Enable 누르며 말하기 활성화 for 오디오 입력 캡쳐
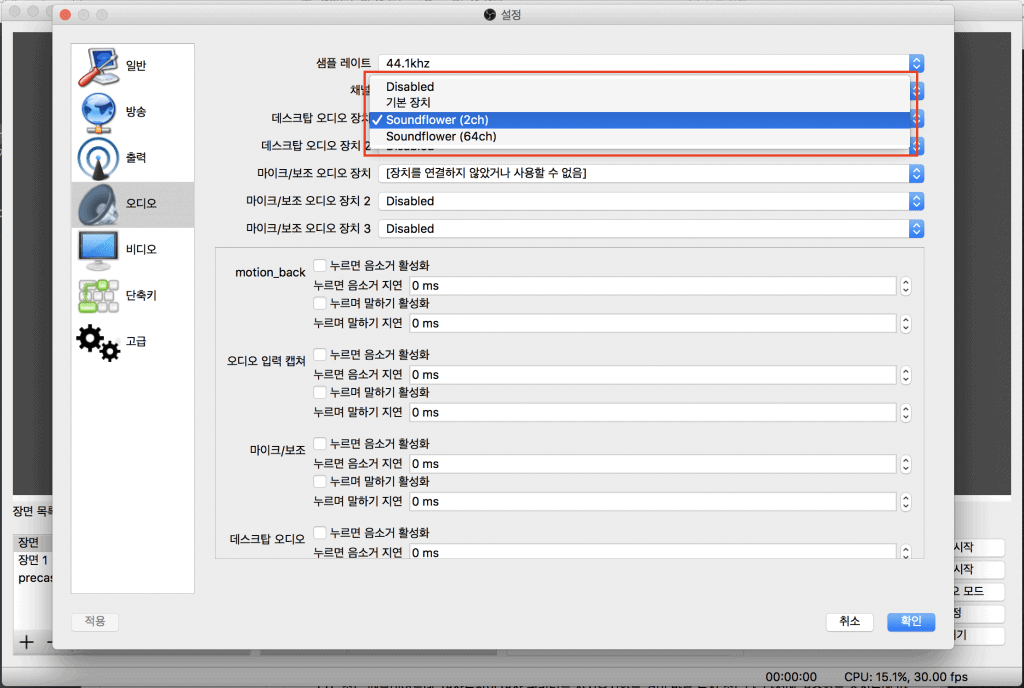 320,392
